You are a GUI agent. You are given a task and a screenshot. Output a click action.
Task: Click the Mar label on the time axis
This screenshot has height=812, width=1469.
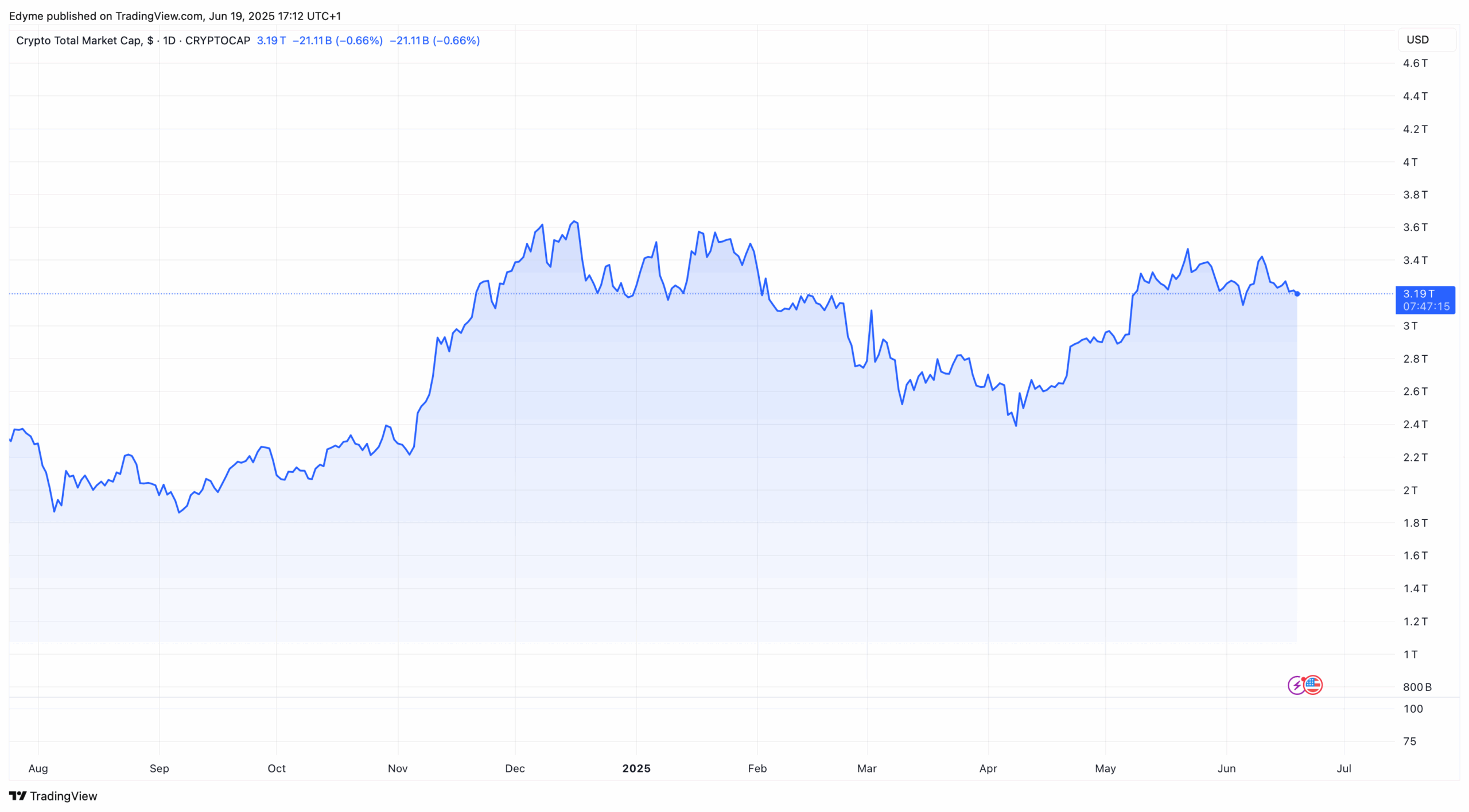coord(866,768)
